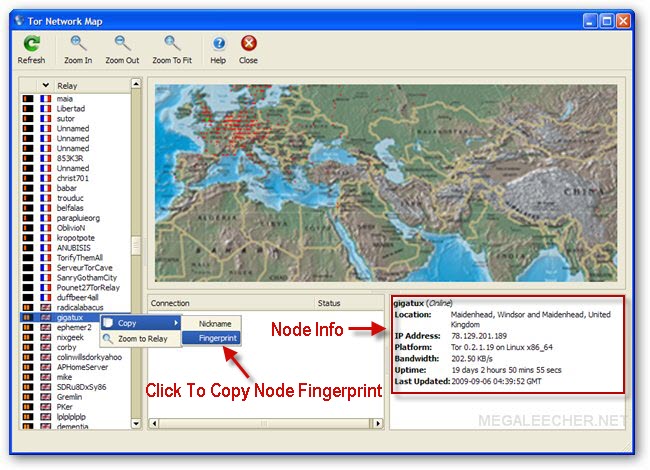Click the IP address 78.129.201.189
The height and width of the screenshot is (470, 650).
(479, 336)
